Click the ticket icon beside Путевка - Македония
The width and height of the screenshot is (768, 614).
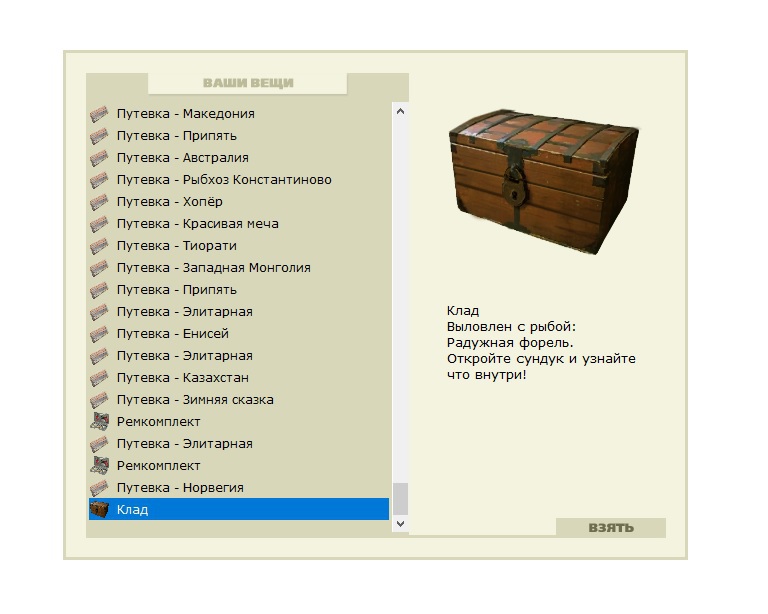coord(99,114)
